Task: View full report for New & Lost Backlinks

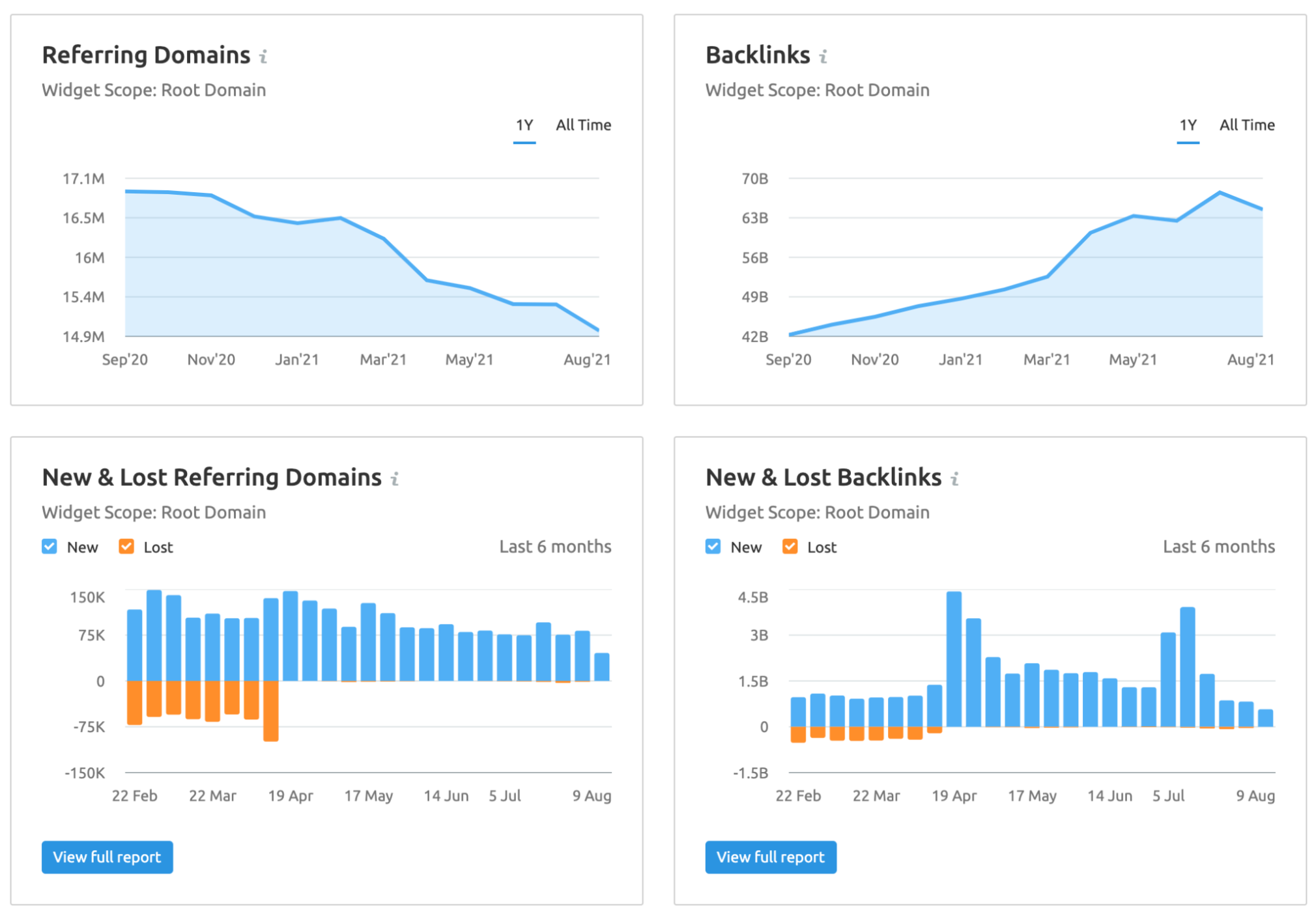Action: [771, 857]
